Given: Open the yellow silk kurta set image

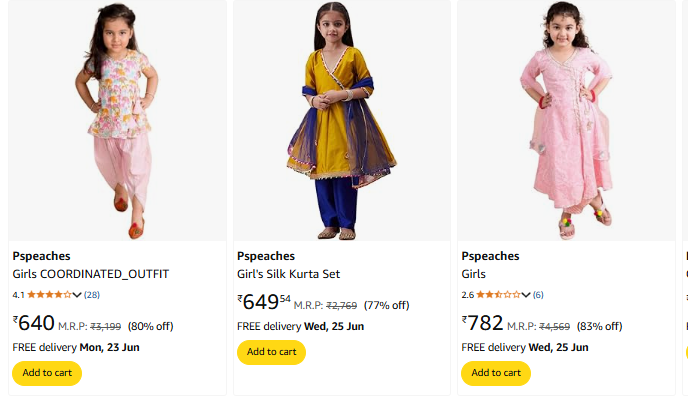Looking at the screenshot, I should point(342,120).
